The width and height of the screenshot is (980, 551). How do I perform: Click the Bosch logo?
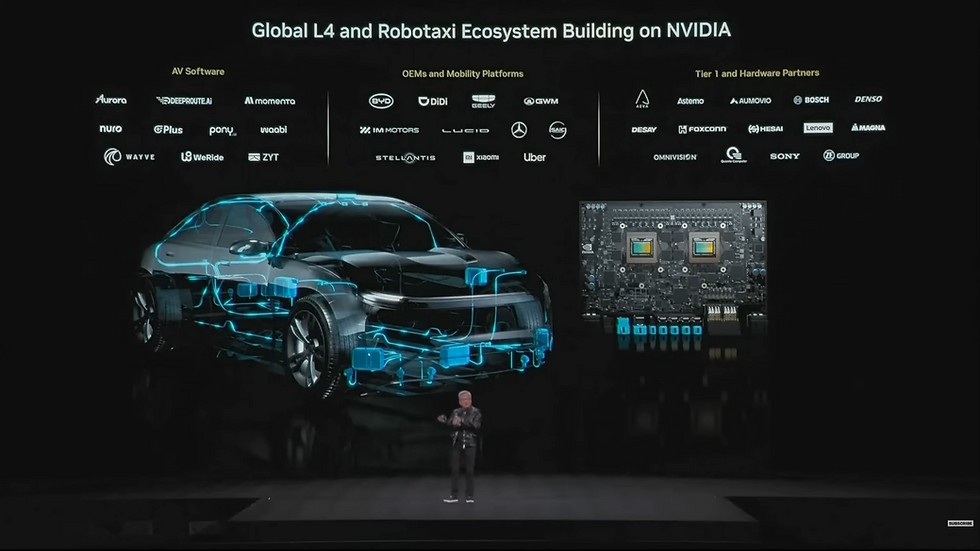(x=811, y=100)
